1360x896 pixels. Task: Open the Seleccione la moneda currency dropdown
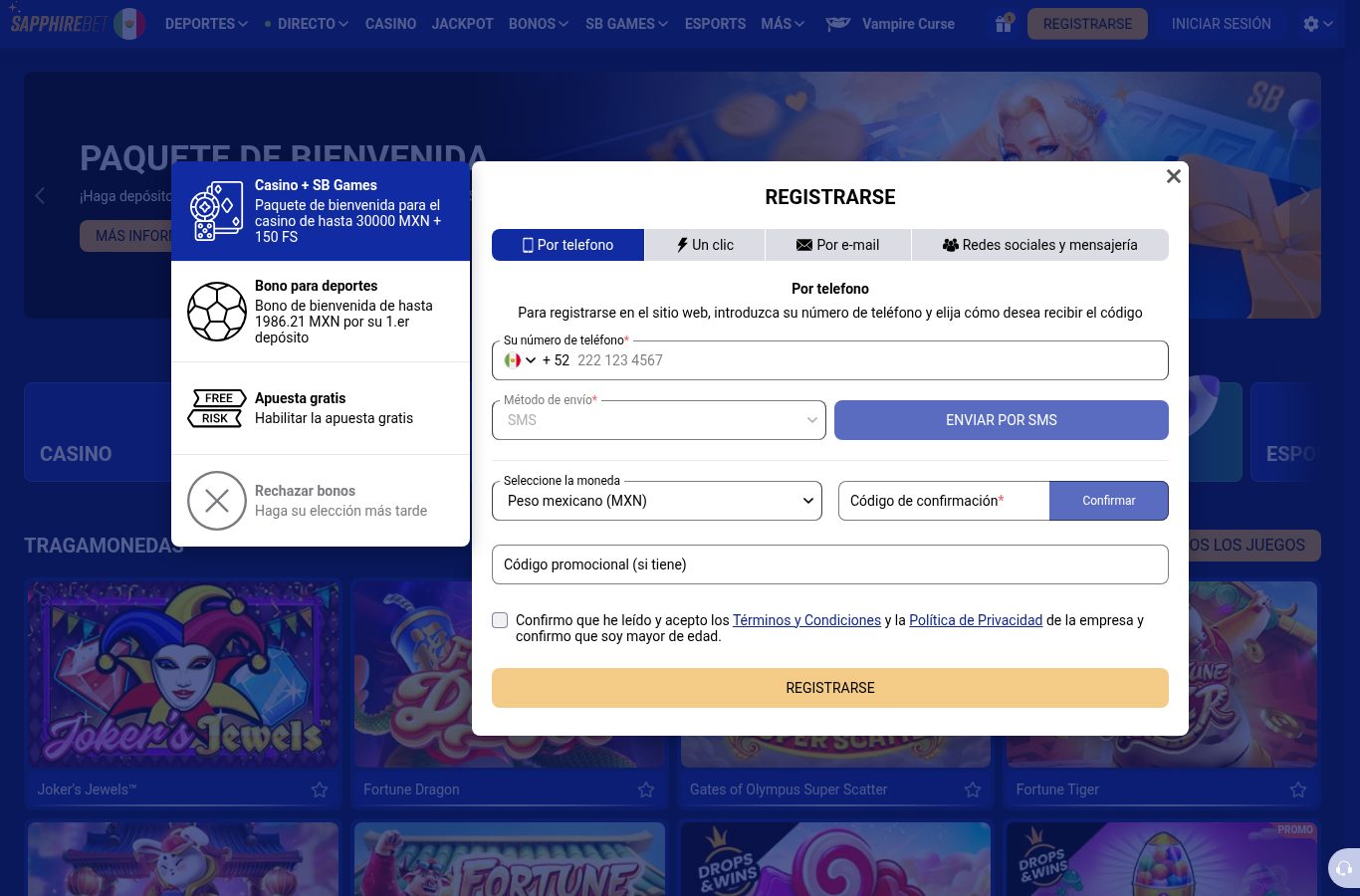tap(657, 501)
